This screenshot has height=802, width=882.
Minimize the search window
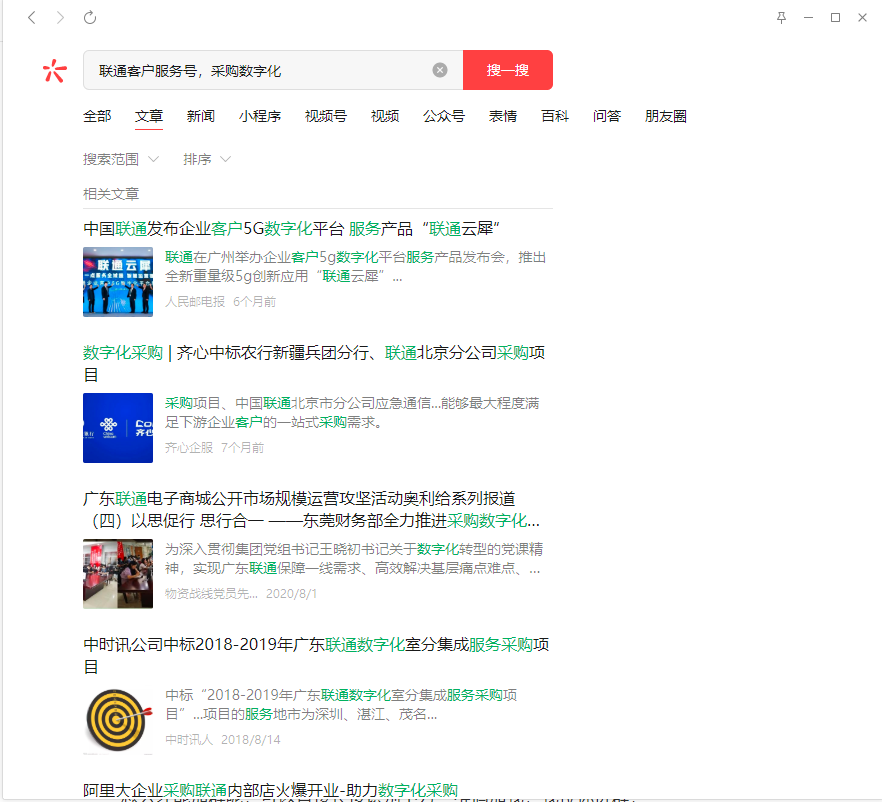click(808, 18)
